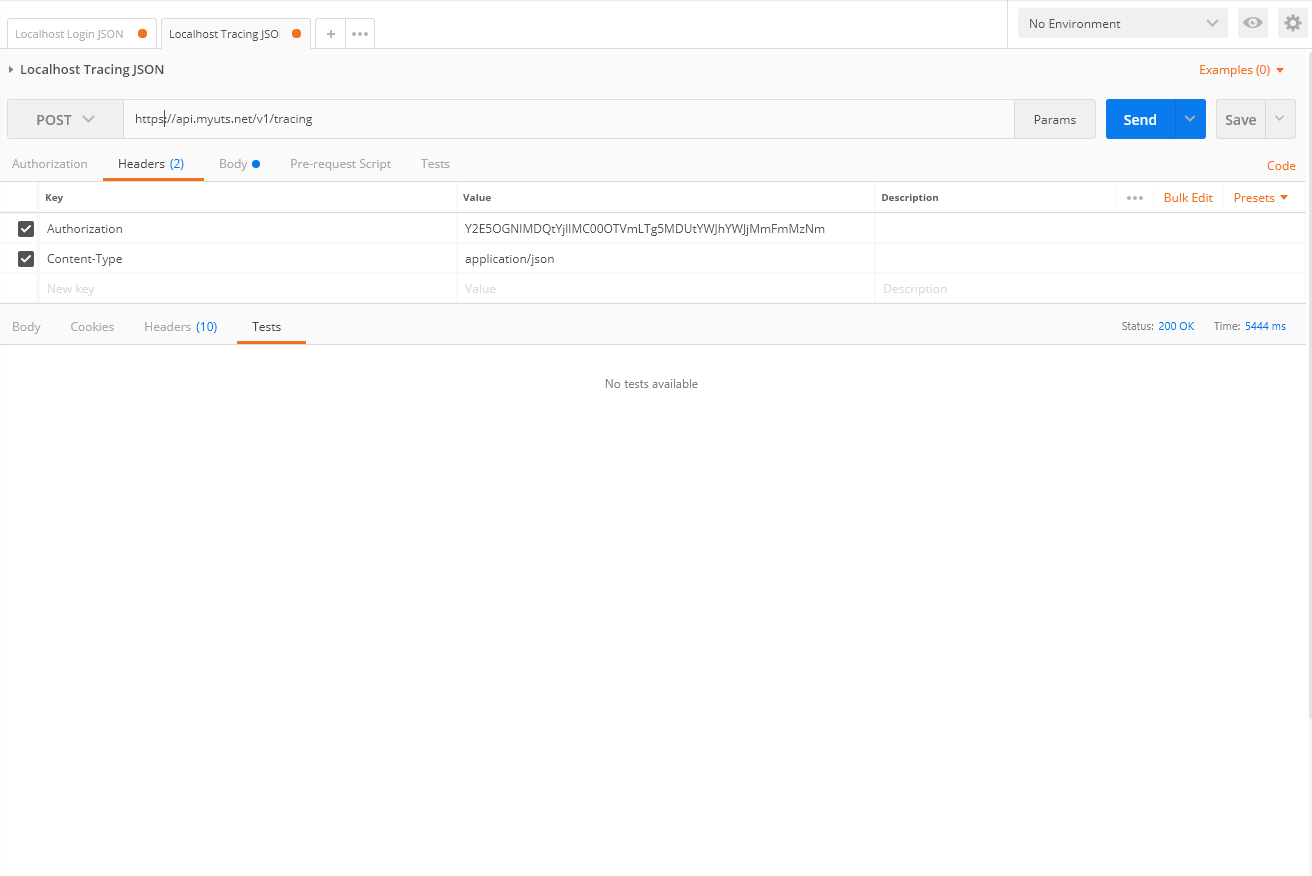The image size is (1312, 876).
Task: Open the POST request method dropdown
Action: [x=64, y=118]
